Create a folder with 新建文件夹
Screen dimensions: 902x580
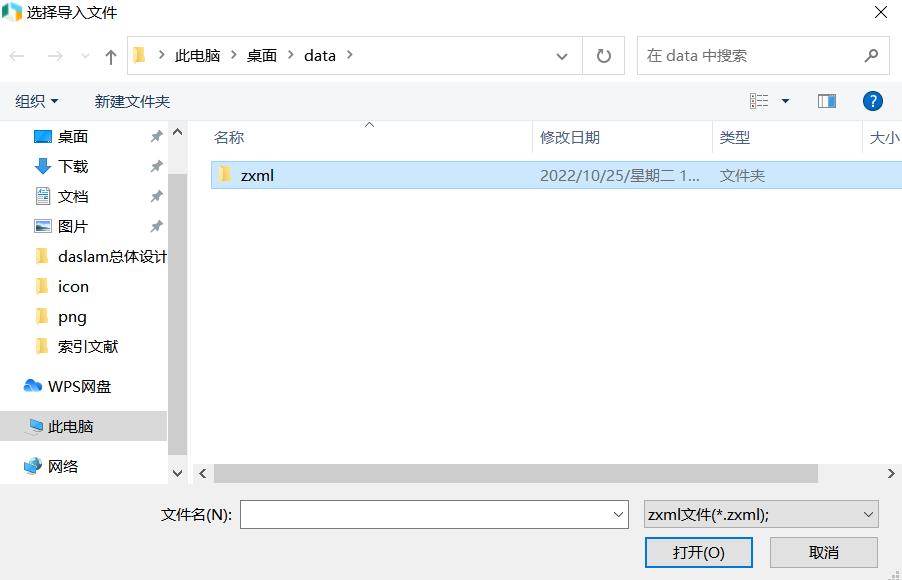[132, 101]
